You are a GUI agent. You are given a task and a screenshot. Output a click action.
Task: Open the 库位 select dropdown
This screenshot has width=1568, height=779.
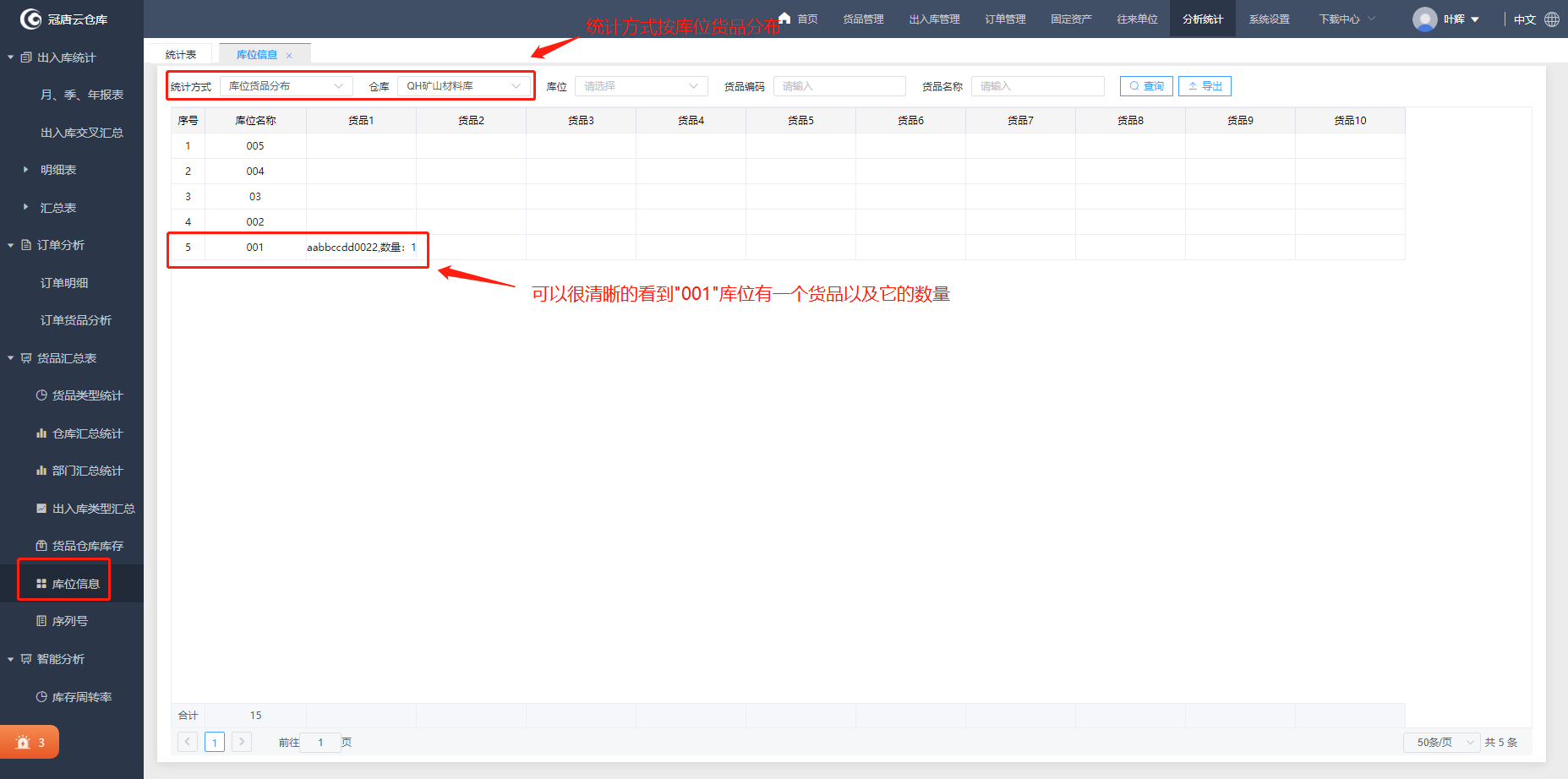(x=642, y=86)
